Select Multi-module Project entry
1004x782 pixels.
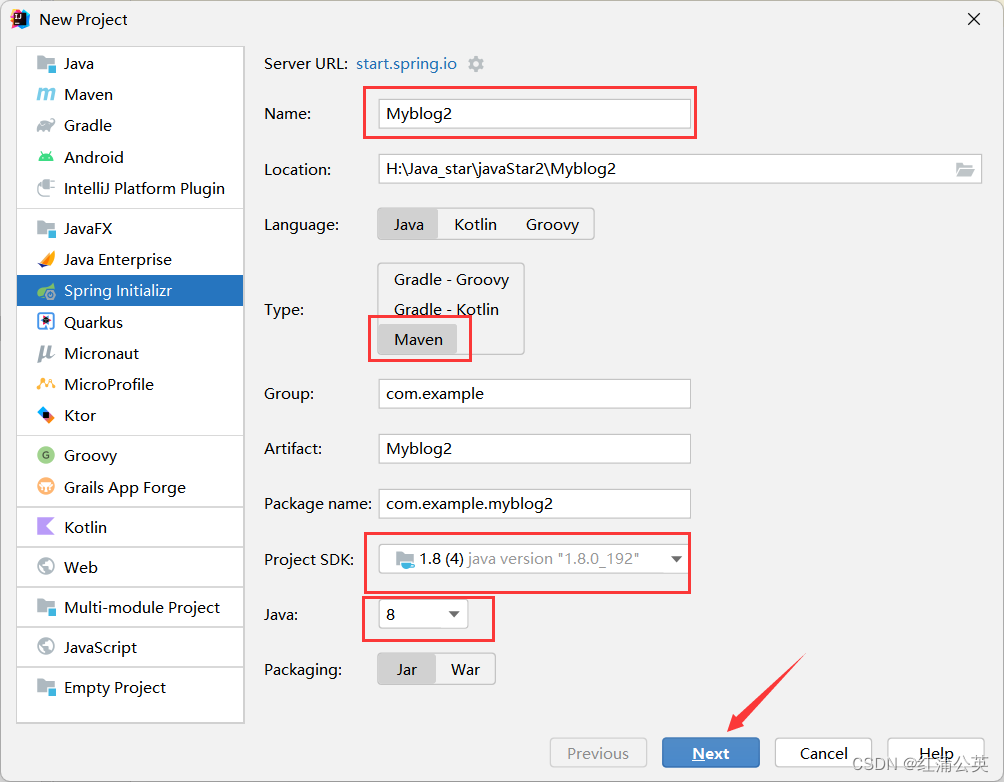click(130, 607)
